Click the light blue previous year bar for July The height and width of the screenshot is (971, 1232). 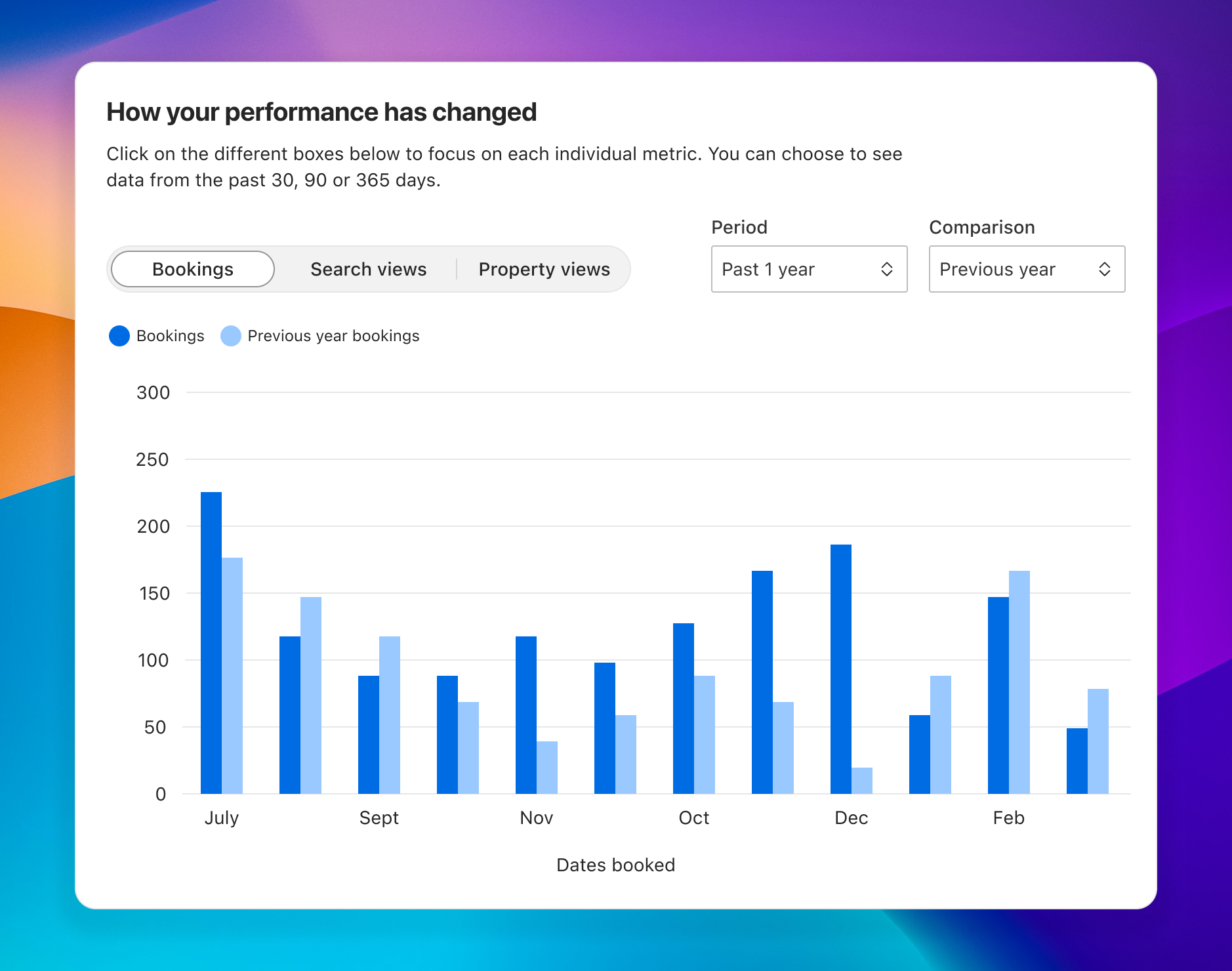pos(232,676)
